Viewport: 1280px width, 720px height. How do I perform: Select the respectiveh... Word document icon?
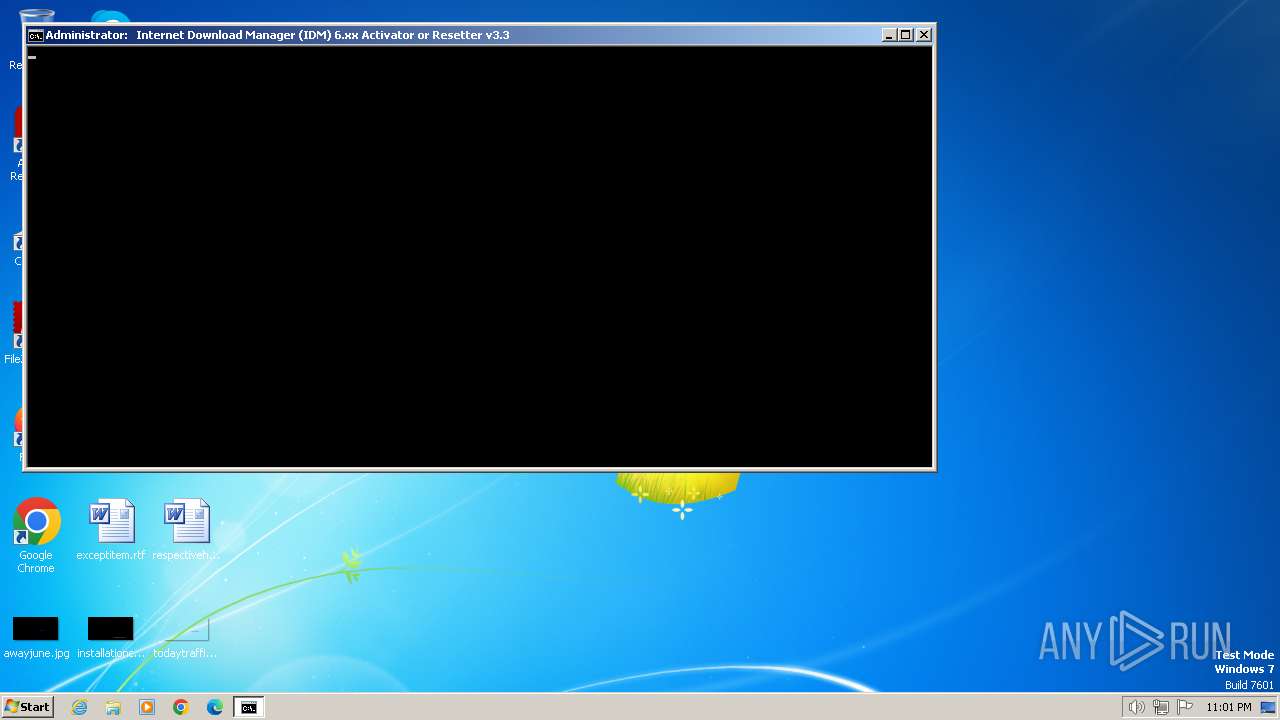pos(186,530)
